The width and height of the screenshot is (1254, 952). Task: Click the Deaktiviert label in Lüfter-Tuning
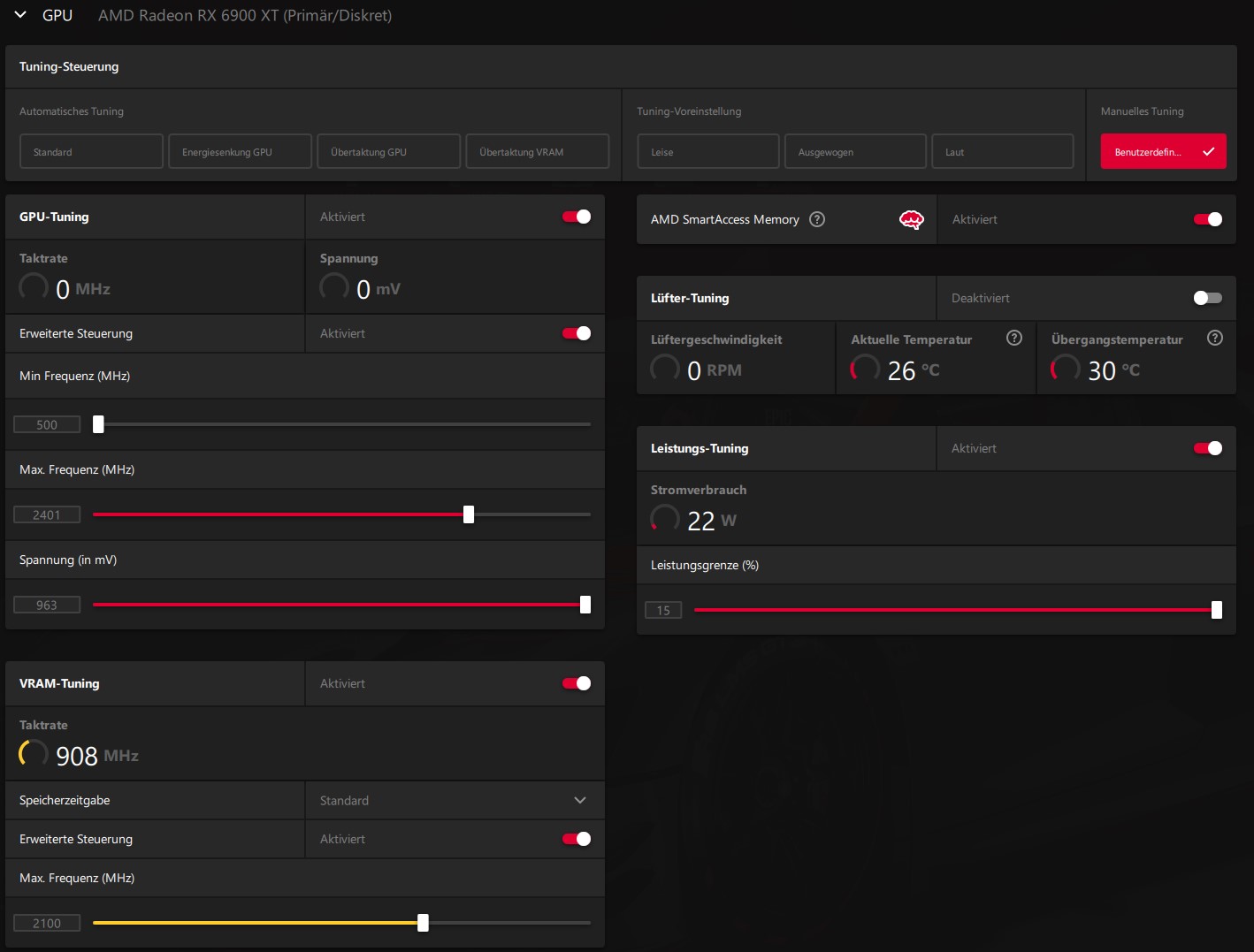click(x=981, y=298)
